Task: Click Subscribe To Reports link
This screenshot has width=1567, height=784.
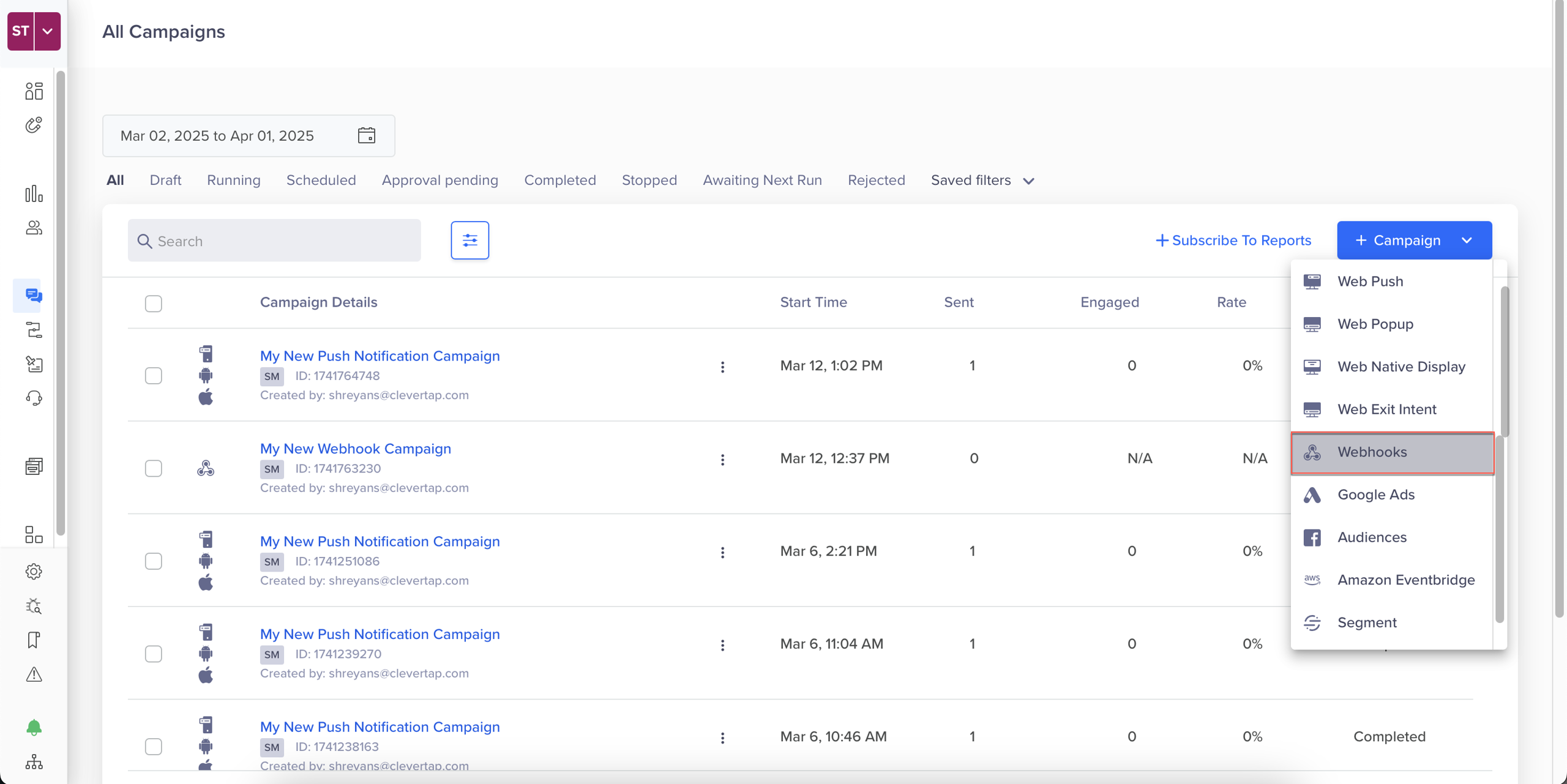Action: point(1233,241)
